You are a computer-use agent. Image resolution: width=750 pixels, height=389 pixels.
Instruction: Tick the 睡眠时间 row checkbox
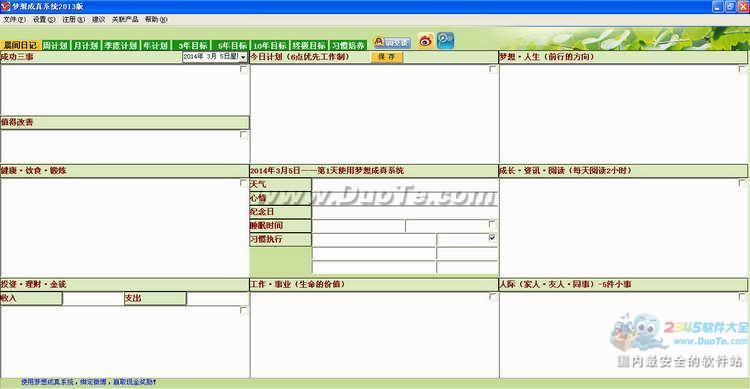492,223
